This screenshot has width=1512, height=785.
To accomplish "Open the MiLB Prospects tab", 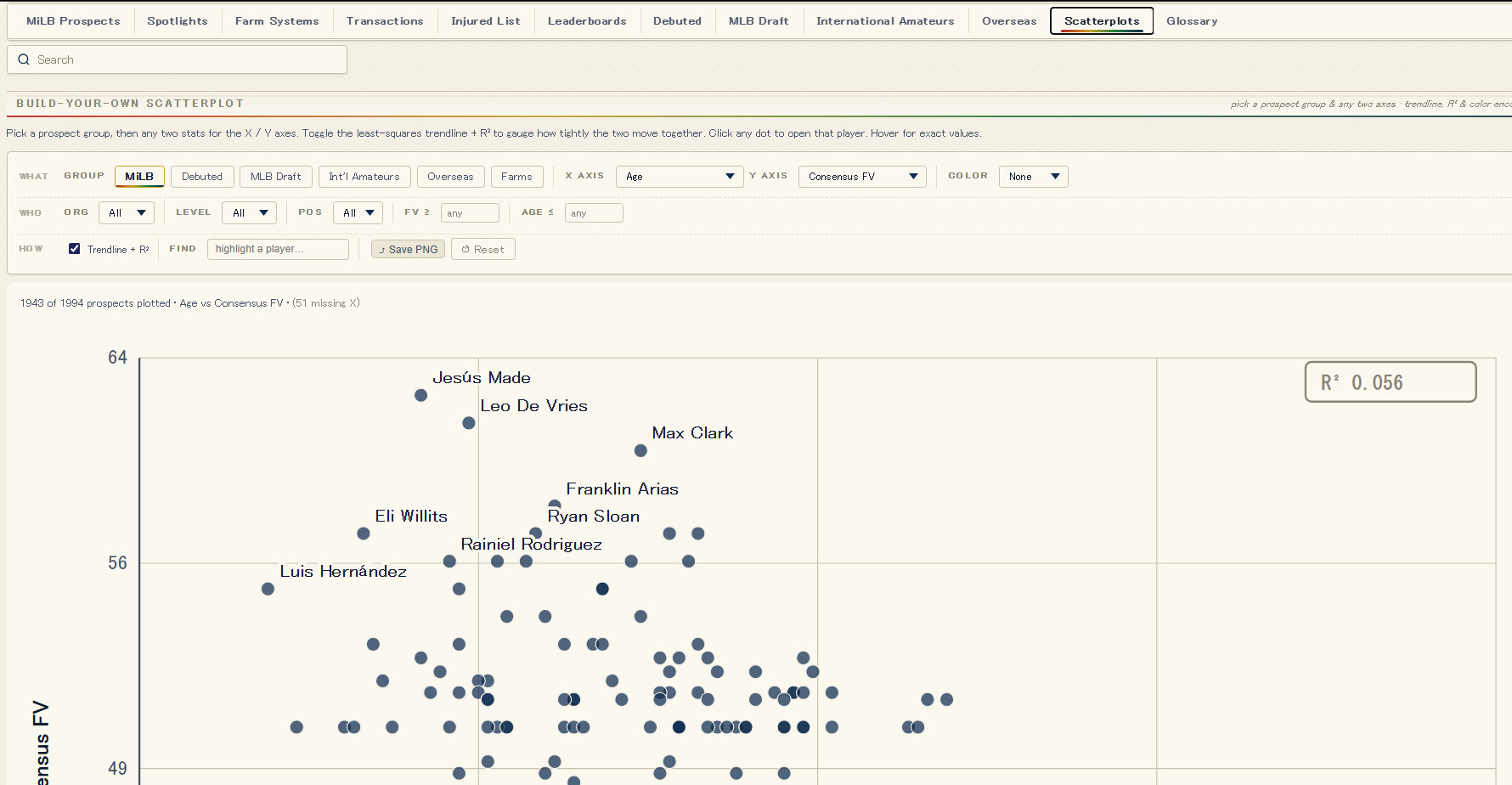I will 73,21.
